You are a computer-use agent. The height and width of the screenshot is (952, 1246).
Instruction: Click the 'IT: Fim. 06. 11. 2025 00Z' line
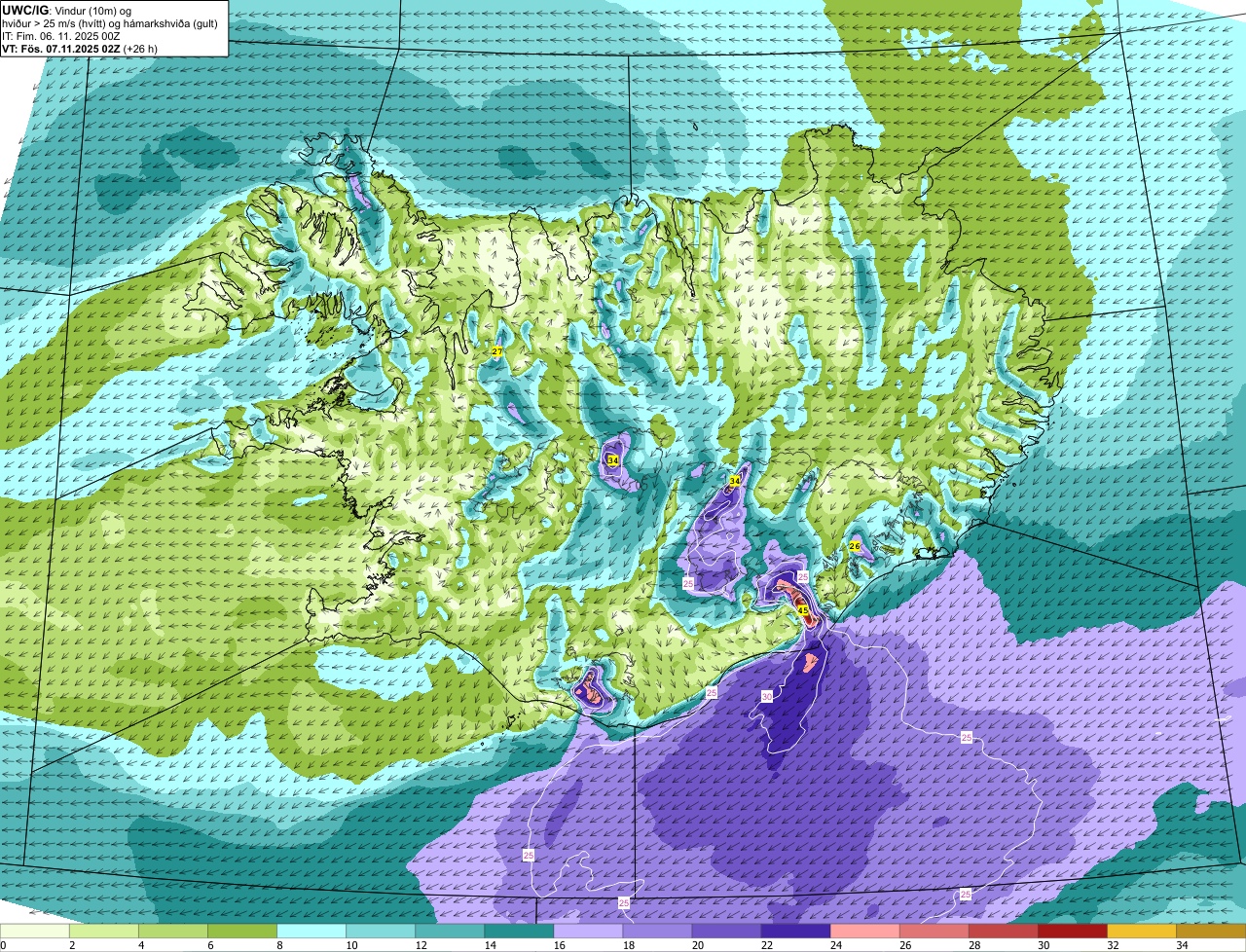tap(61, 35)
